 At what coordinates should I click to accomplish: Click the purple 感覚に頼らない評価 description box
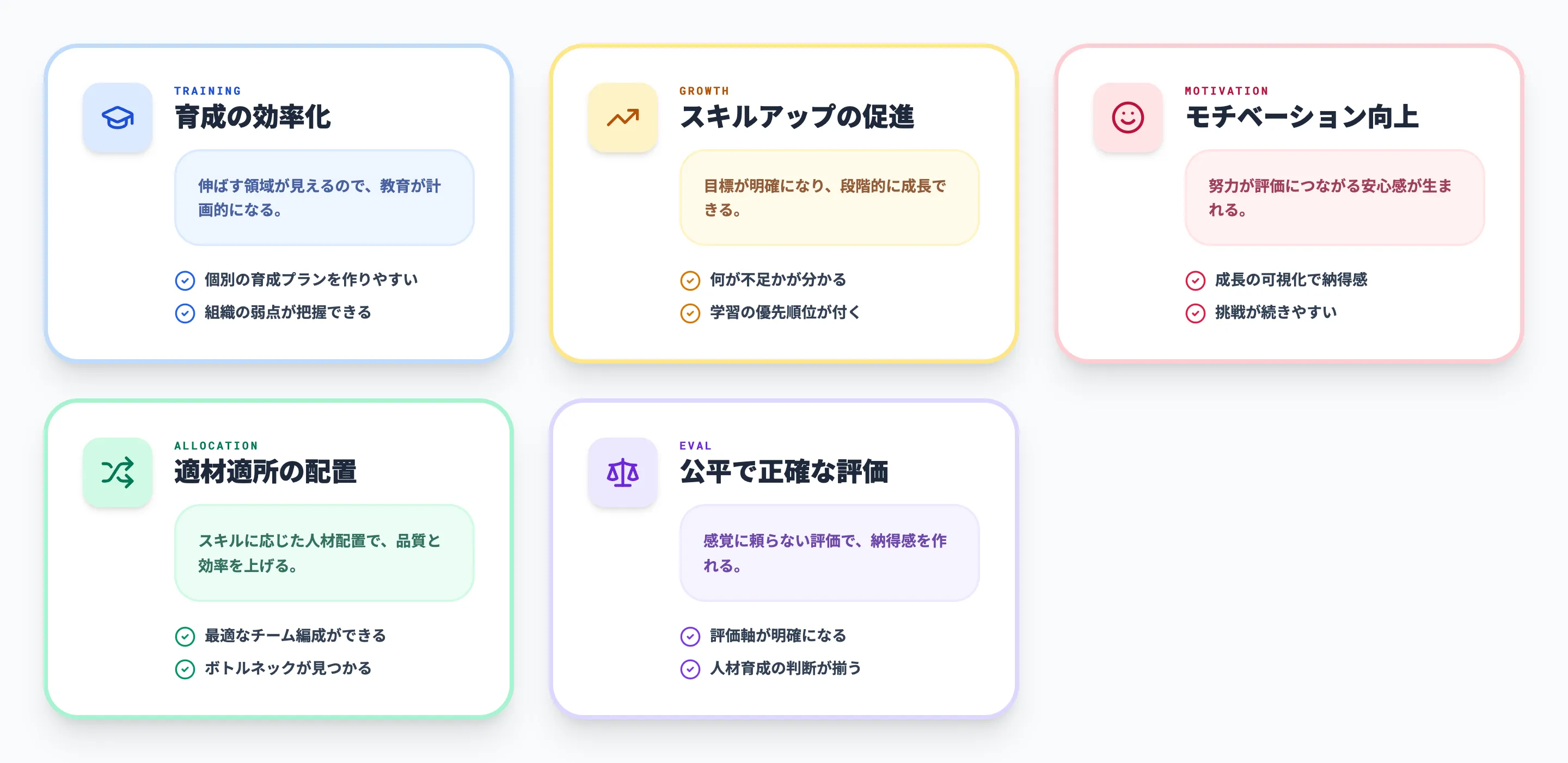(829, 553)
